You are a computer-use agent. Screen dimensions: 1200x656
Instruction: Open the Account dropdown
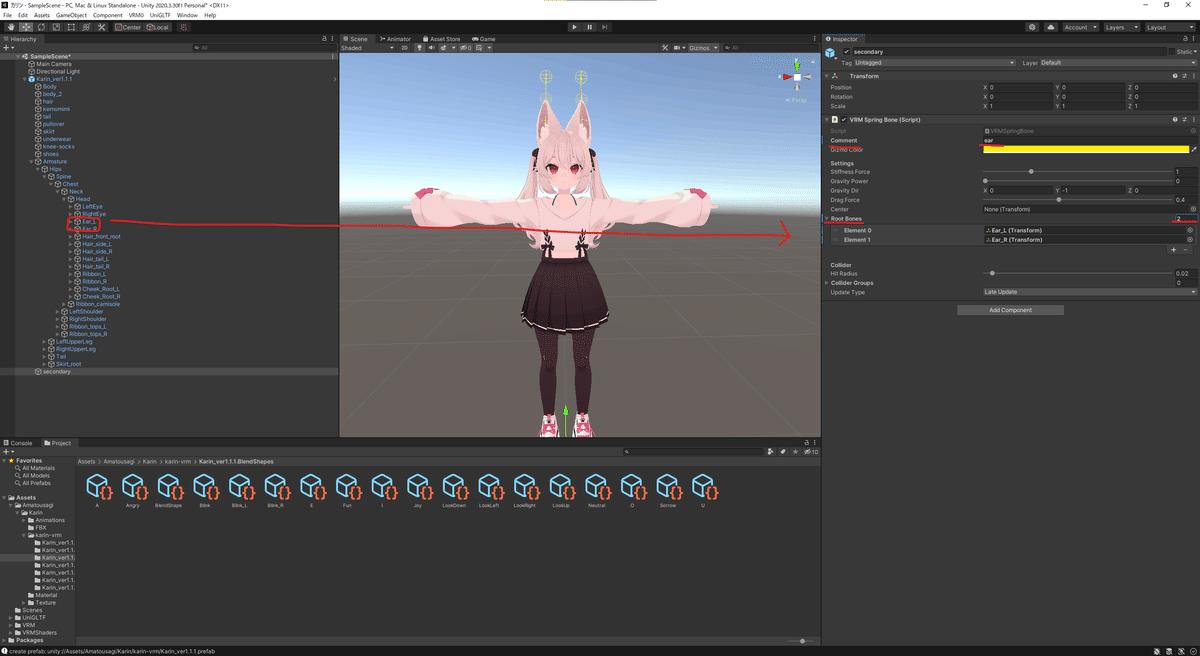[1080, 27]
